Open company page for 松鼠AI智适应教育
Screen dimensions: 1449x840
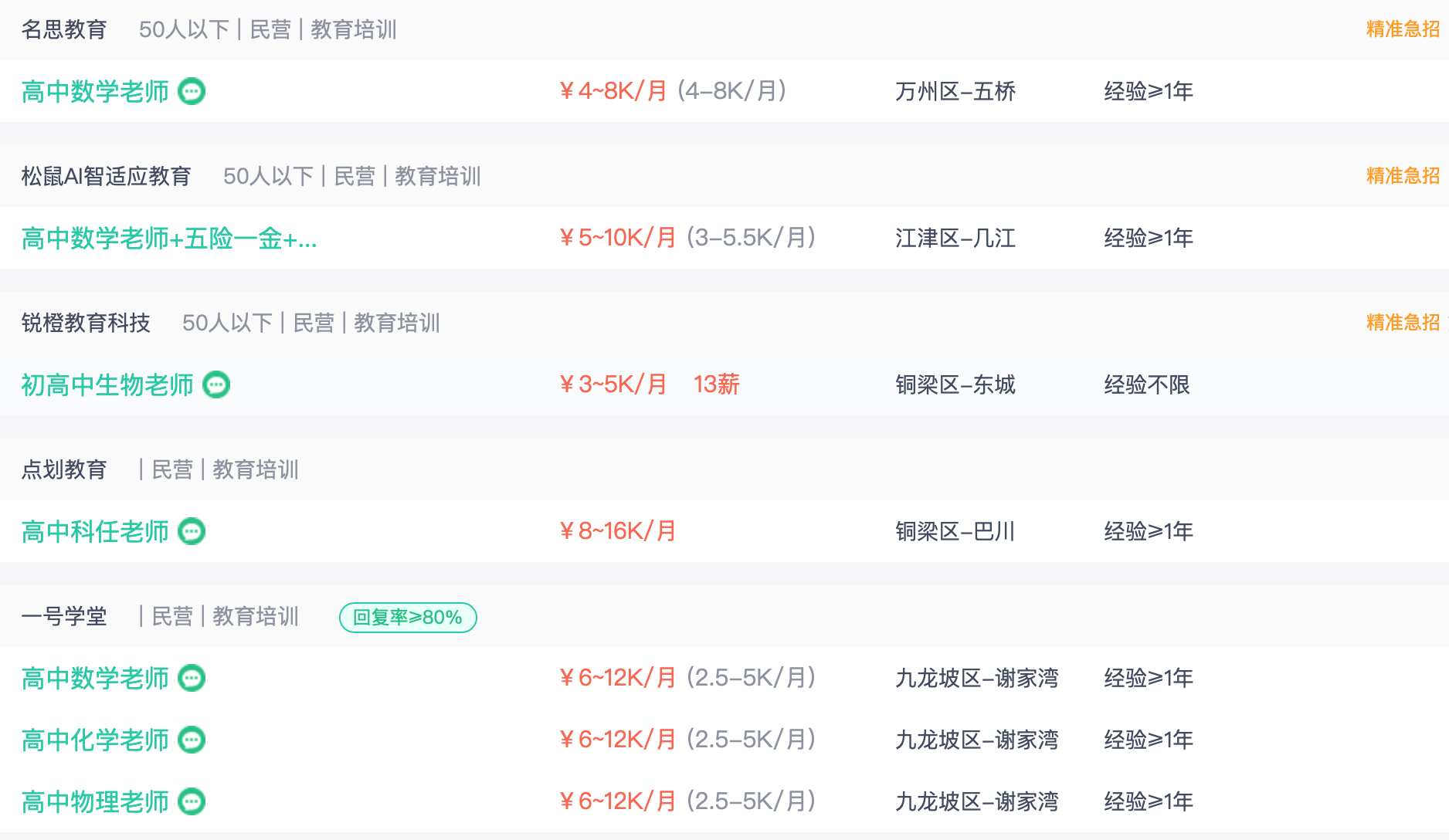106,176
